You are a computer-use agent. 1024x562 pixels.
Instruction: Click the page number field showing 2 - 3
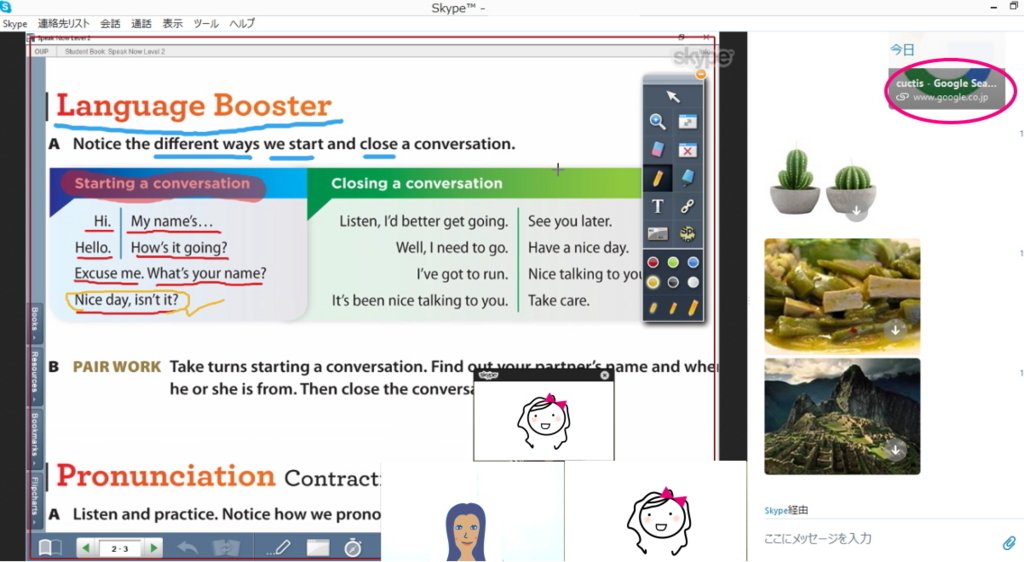120,548
